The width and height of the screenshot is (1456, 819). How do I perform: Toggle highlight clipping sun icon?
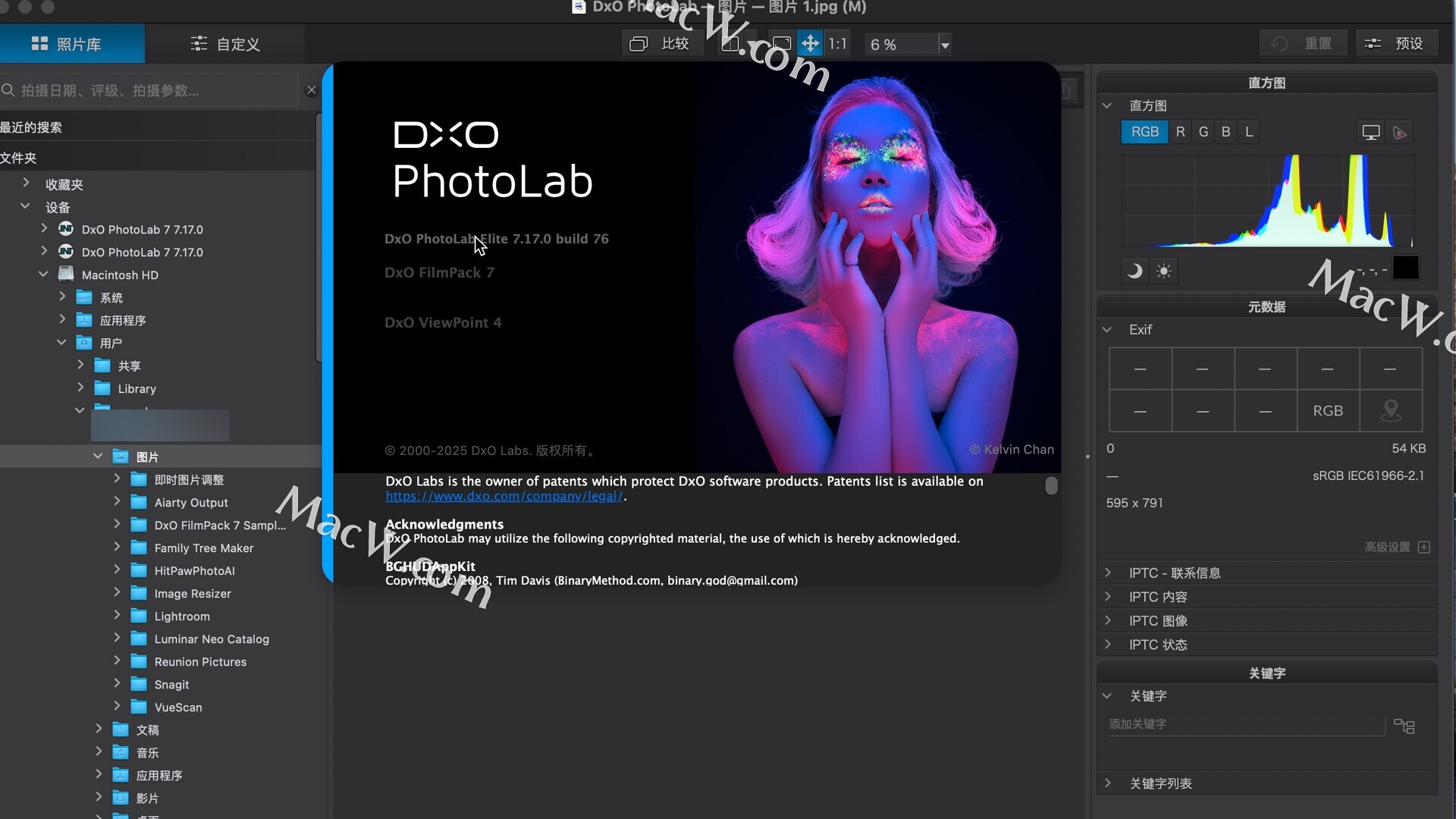(1164, 271)
